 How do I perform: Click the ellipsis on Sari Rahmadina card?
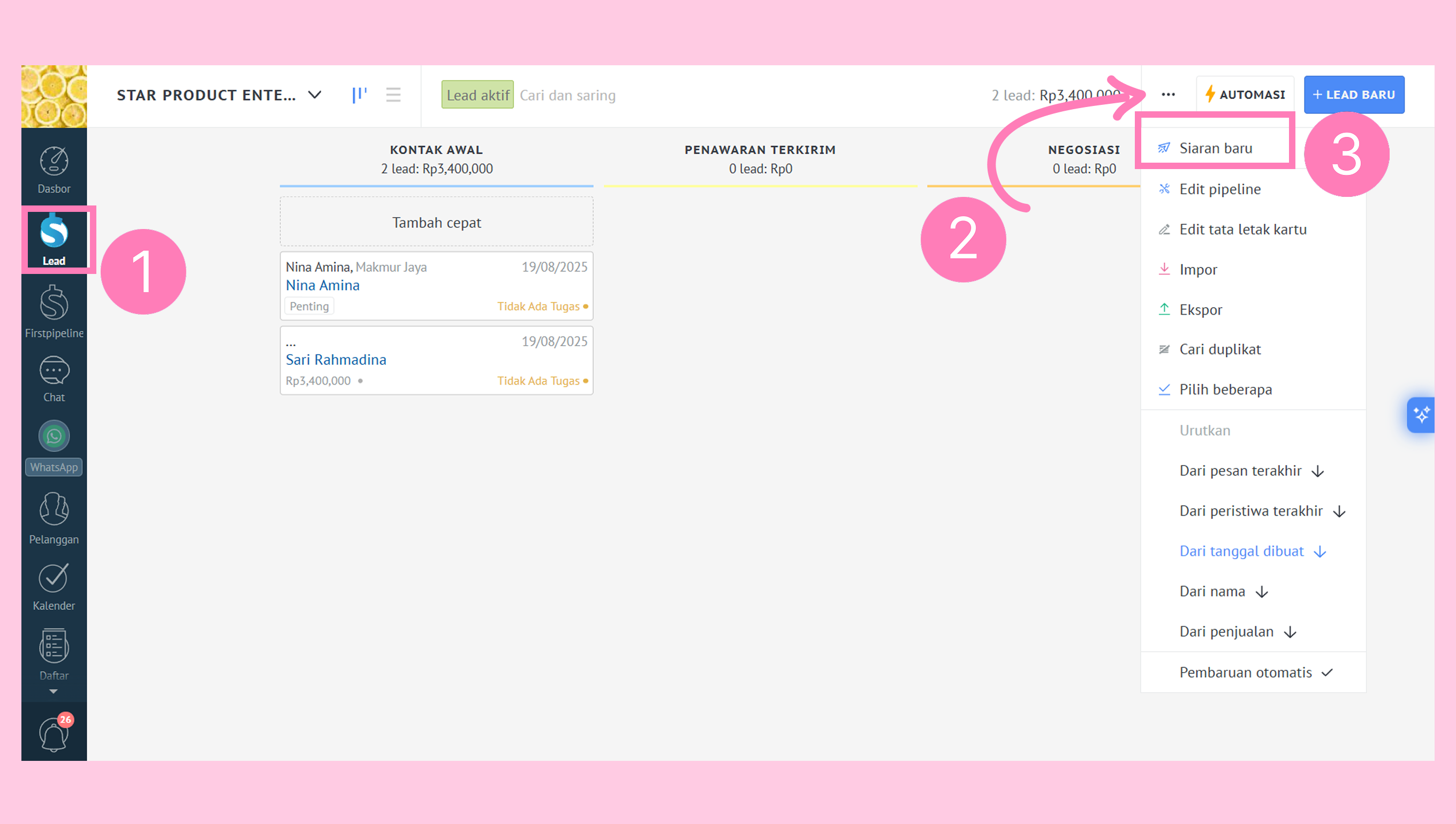(x=291, y=344)
